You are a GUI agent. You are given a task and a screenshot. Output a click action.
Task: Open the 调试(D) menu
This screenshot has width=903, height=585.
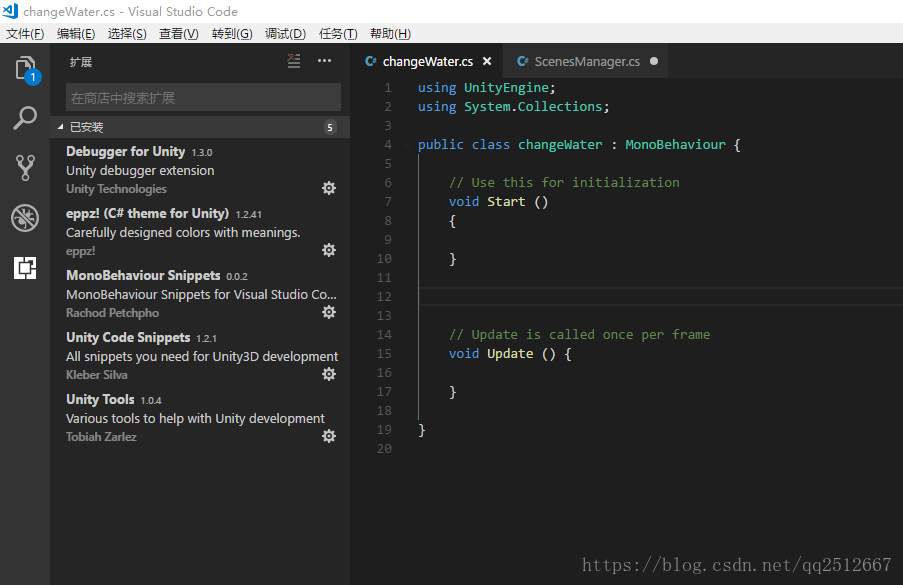coord(285,33)
